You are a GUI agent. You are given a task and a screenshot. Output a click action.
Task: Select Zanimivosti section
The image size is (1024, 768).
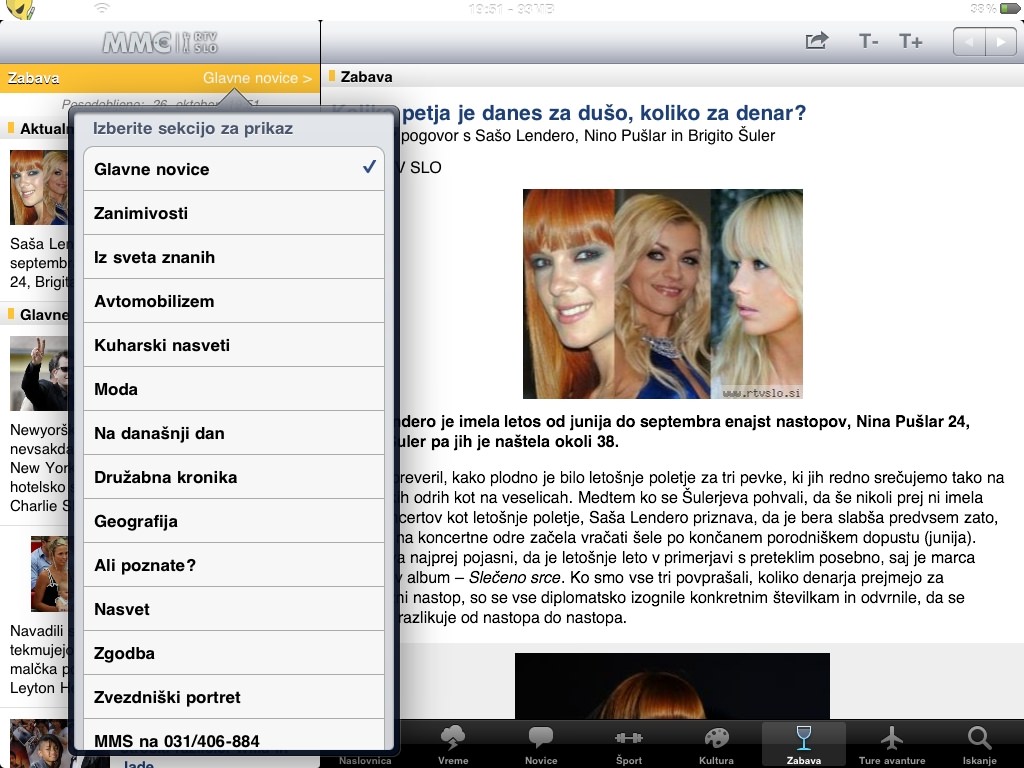tap(234, 213)
